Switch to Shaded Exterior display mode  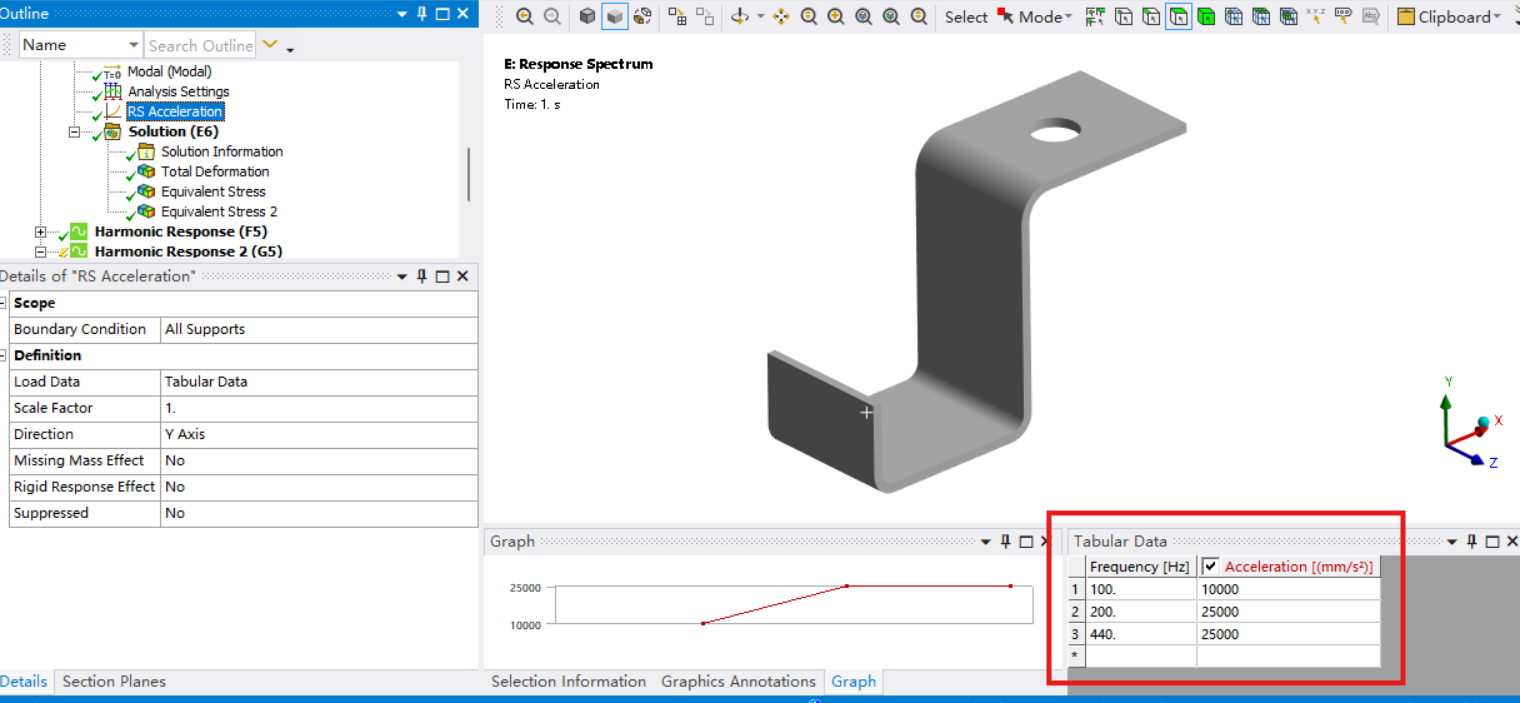point(615,17)
